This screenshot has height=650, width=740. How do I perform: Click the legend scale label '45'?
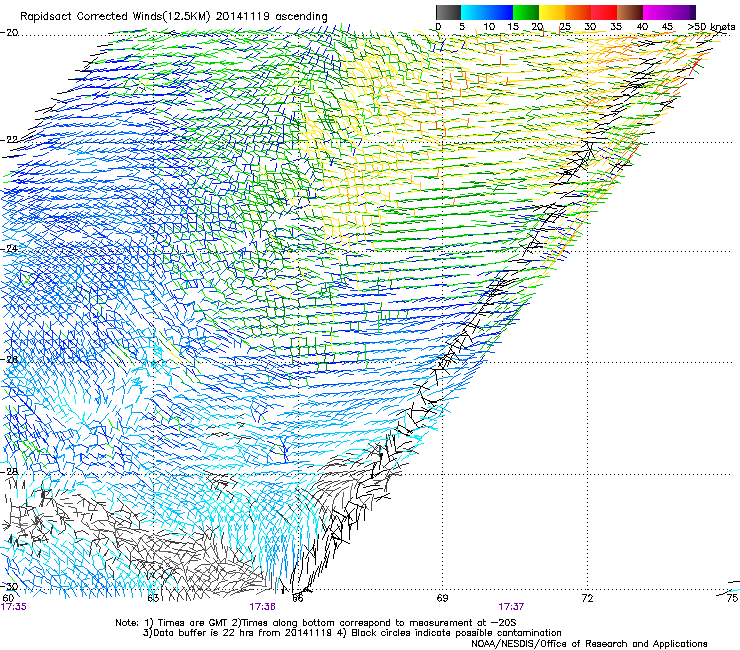click(667, 26)
